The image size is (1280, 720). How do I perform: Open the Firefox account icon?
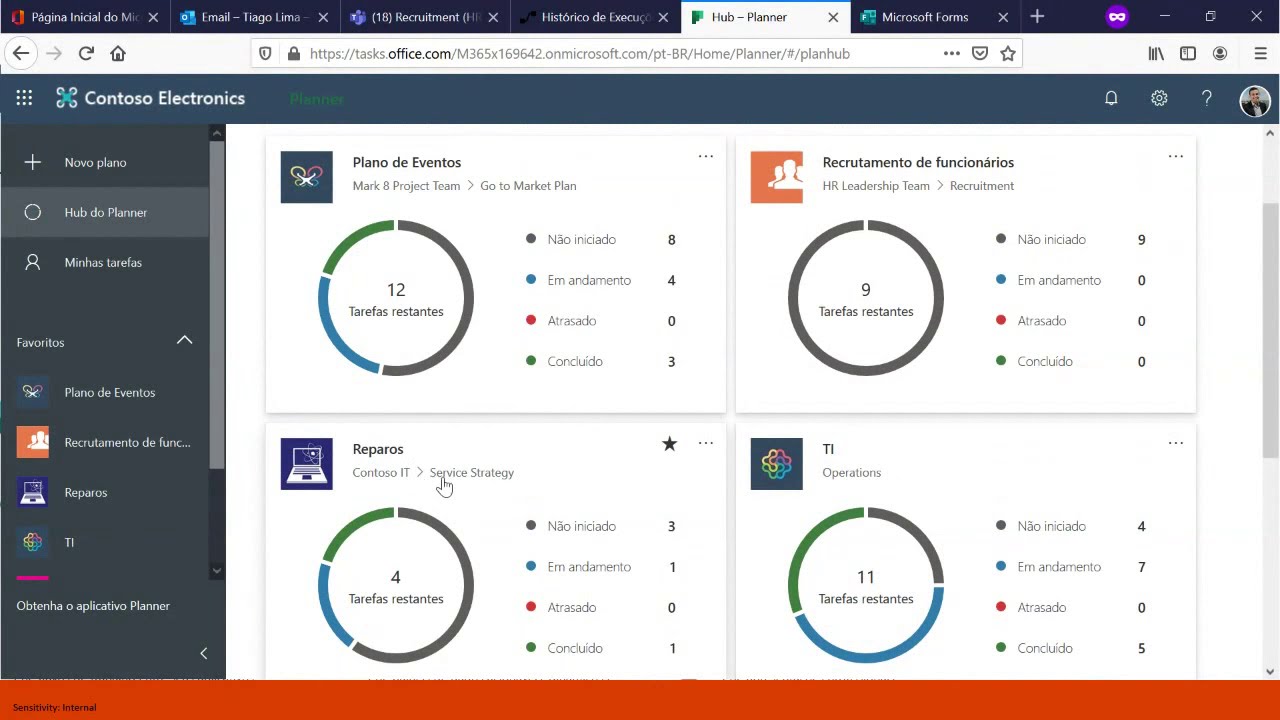pos(1220,54)
